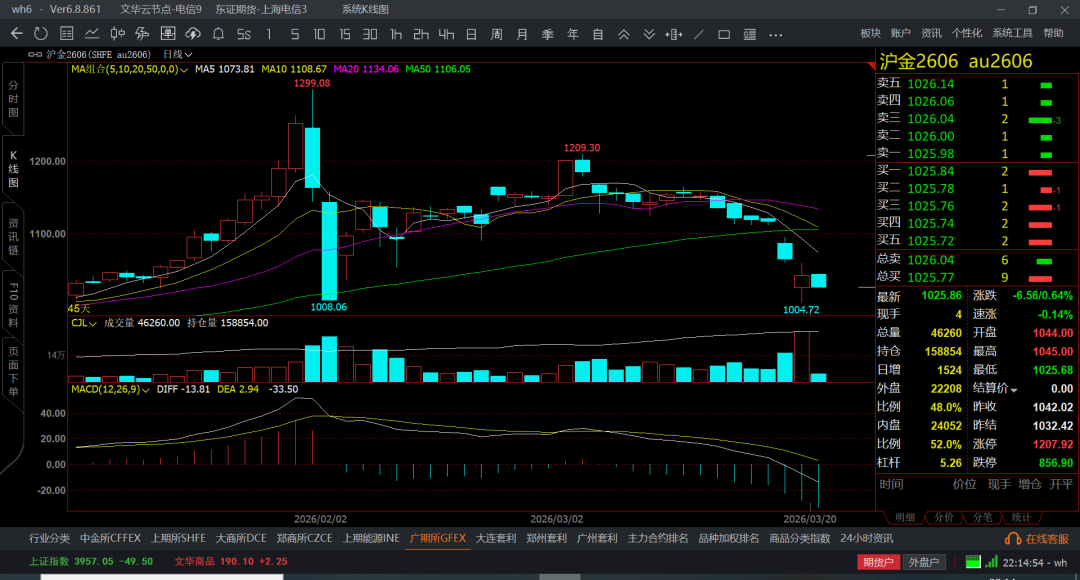Open the 资讯链 side tab
Viewport: 1080px width, 580px height.
pos(13,236)
